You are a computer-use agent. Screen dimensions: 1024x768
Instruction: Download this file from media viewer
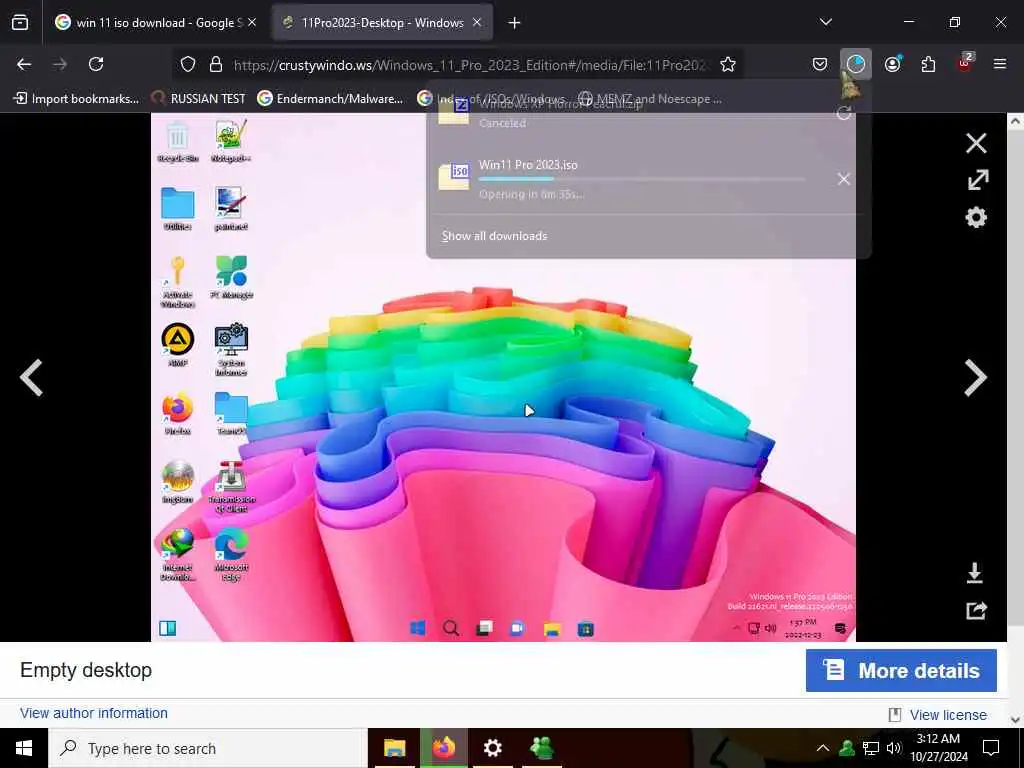pos(975,573)
